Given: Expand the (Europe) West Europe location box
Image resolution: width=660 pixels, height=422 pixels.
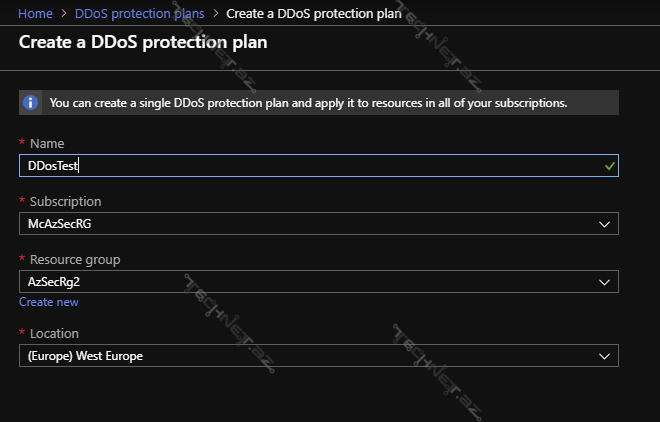Looking at the screenshot, I should pyautogui.click(x=300, y=356).
